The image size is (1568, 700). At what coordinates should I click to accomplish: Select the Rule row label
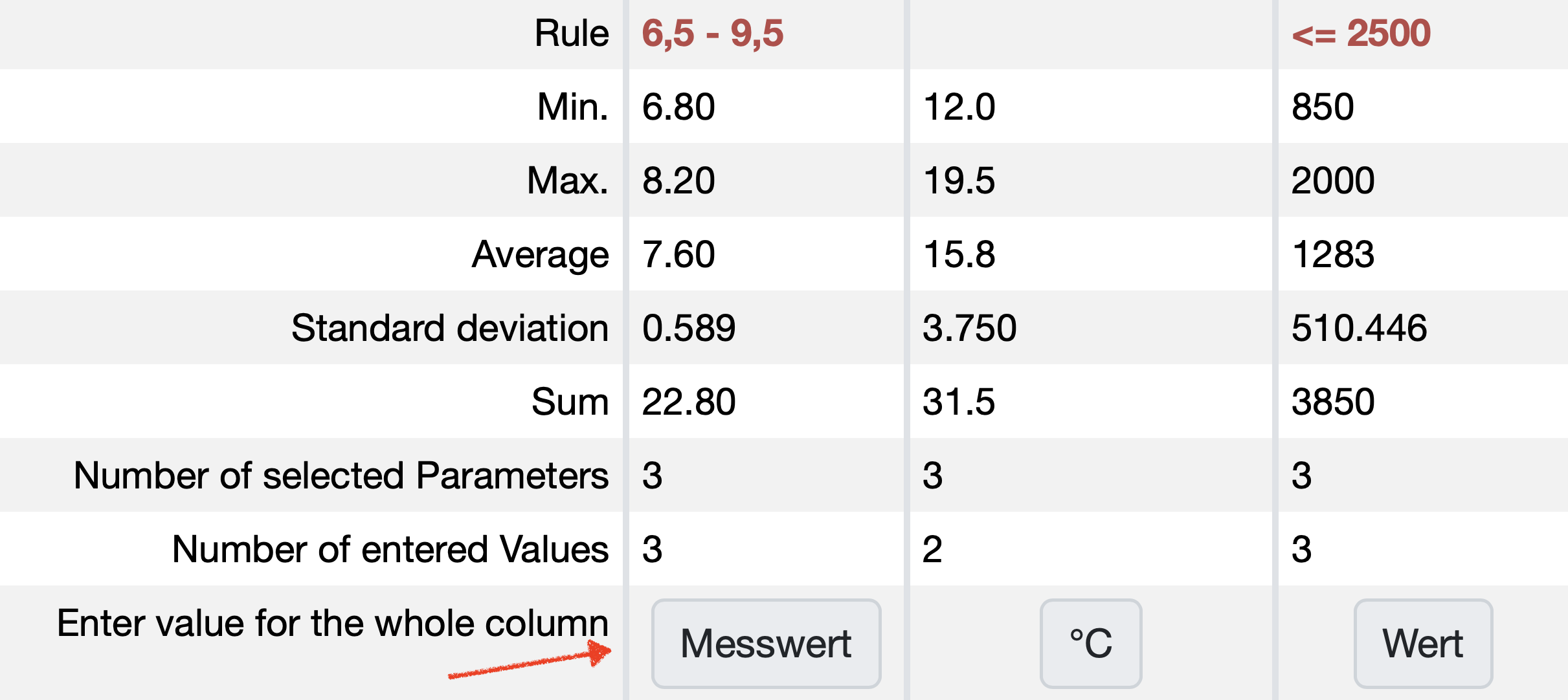click(572, 34)
